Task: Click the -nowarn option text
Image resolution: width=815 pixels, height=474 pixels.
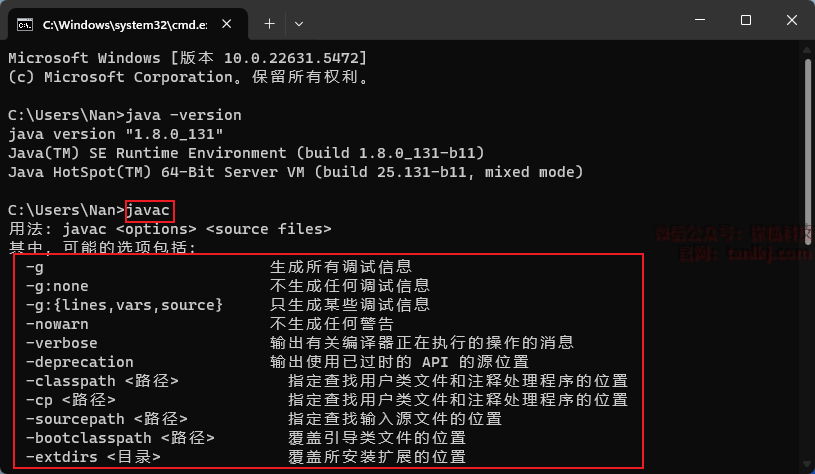Action: (x=57, y=324)
